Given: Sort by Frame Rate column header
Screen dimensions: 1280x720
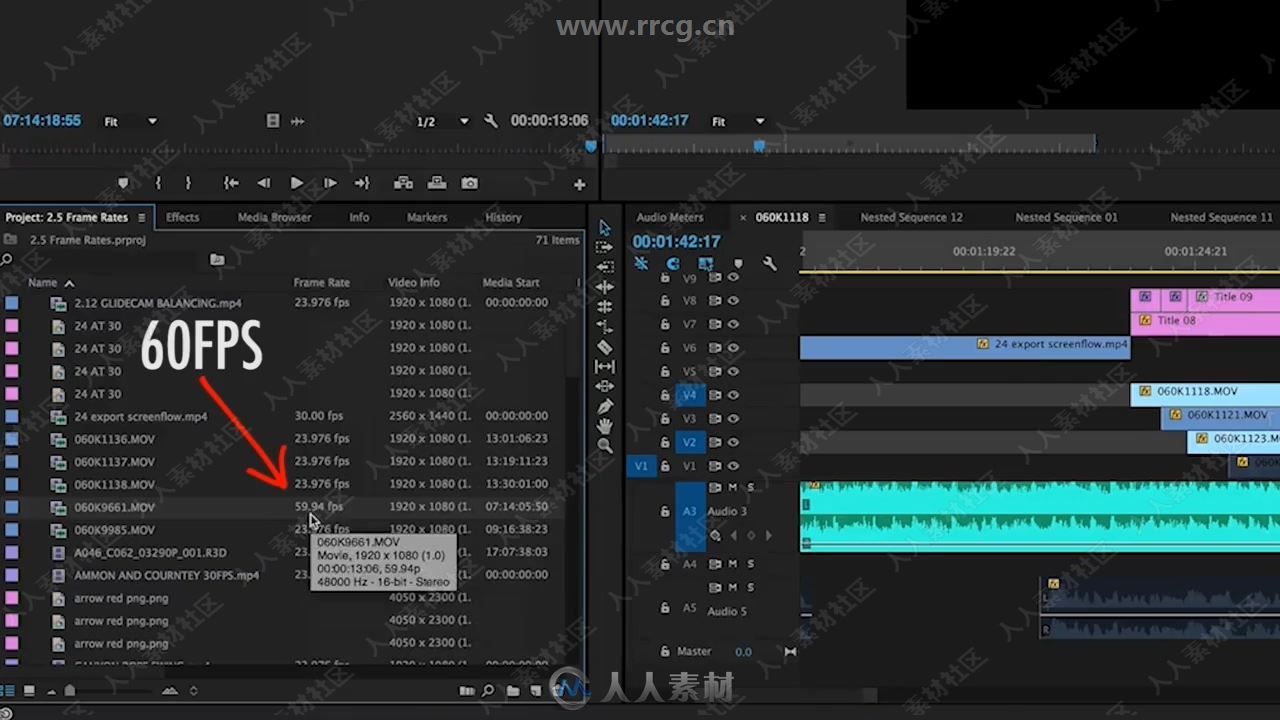Looking at the screenshot, I should tap(321, 283).
